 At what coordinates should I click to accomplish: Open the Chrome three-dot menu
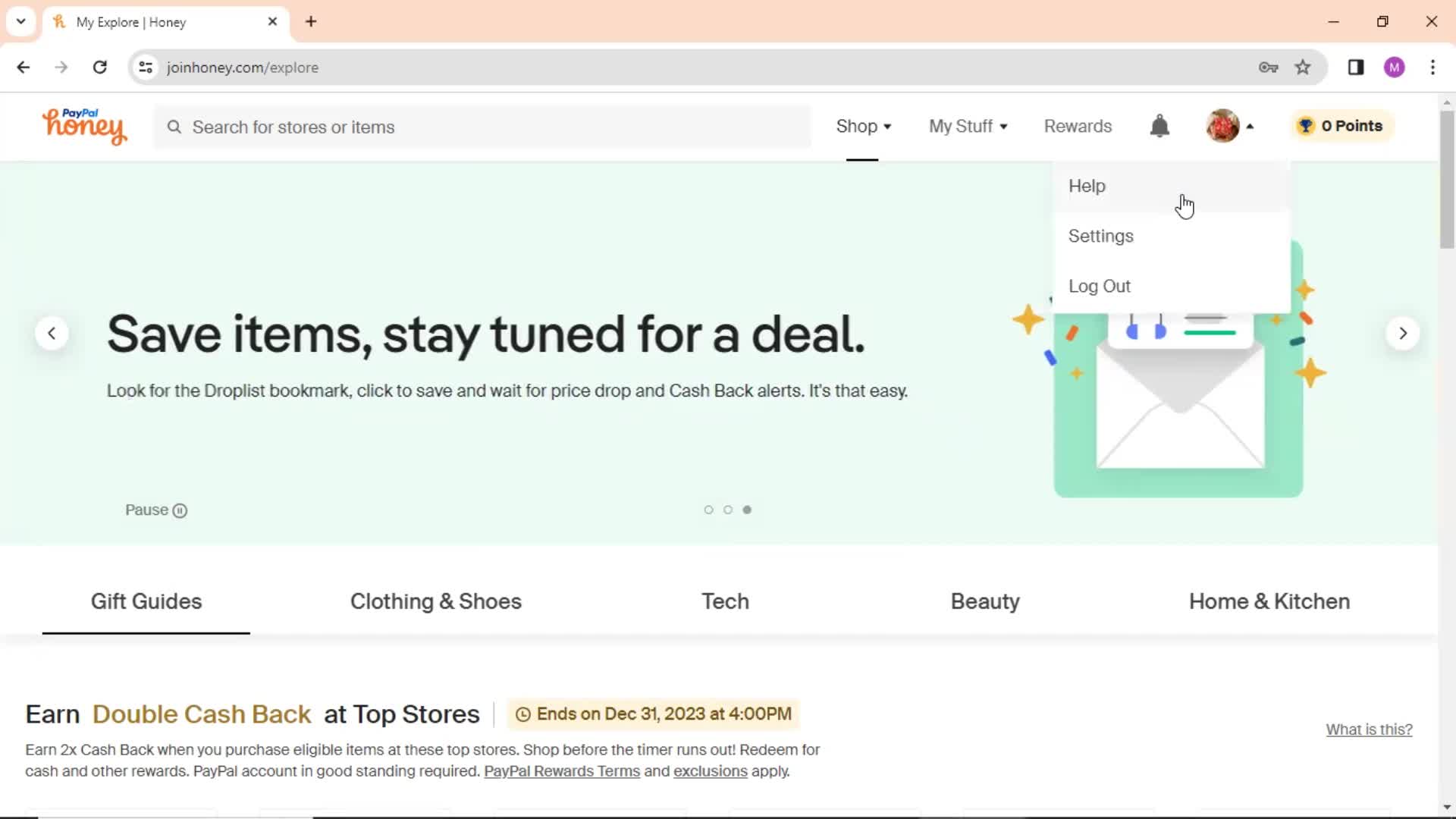tap(1432, 67)
